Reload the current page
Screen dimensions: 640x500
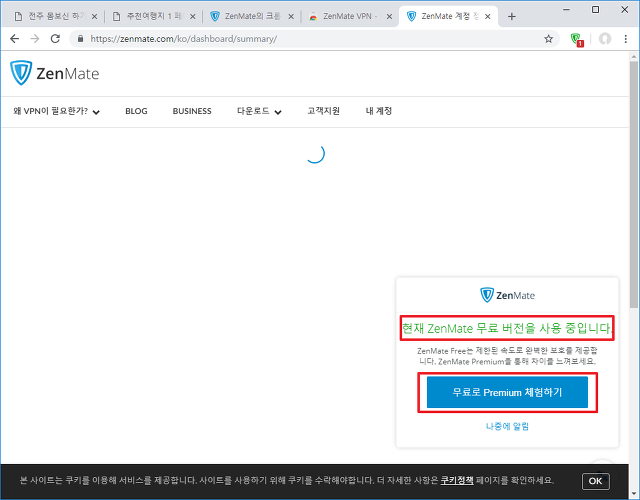click(55, 39)
